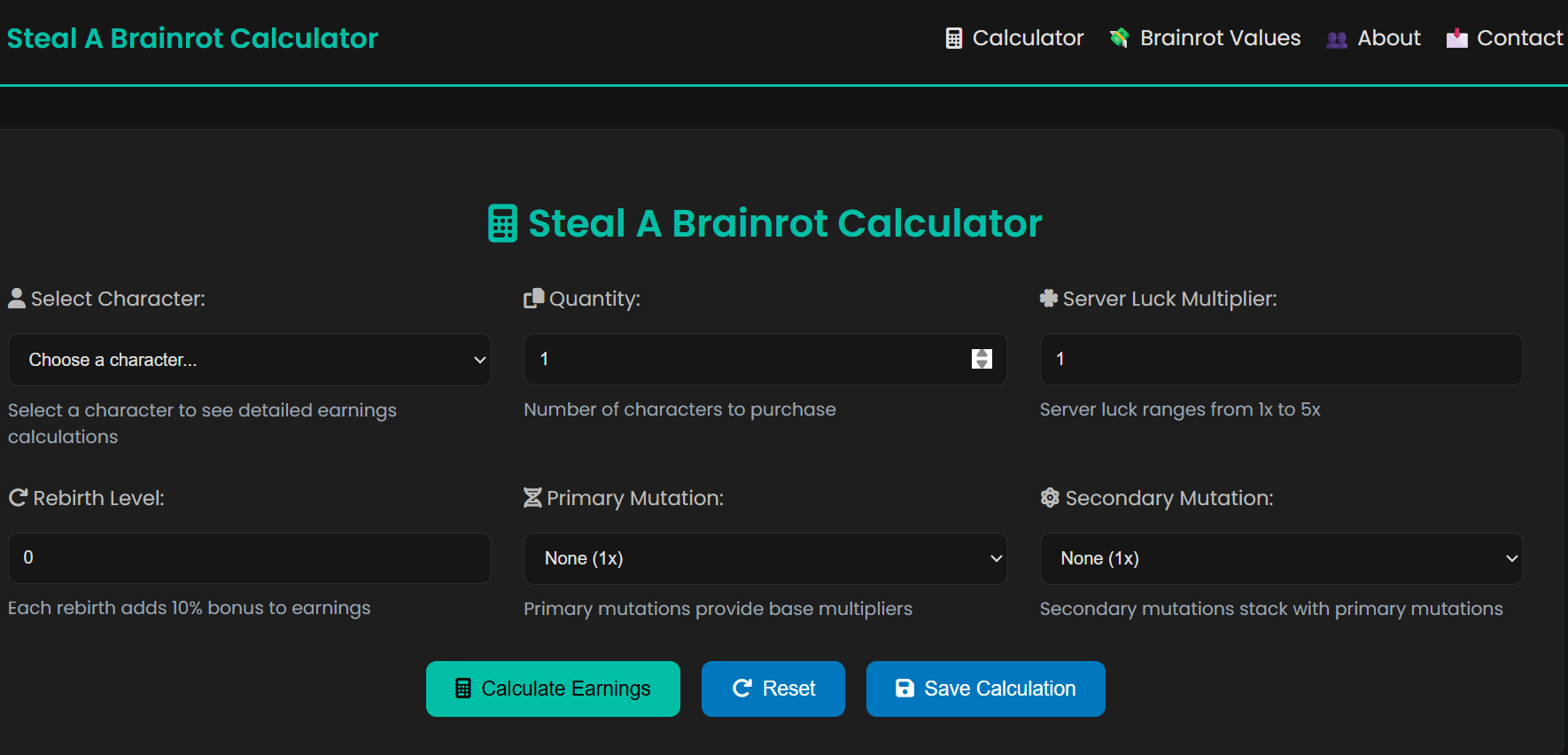This screenshot has width=1568, height=755.
Task: Click the calculator icon beside the main heading
Action: coord(502,223)
